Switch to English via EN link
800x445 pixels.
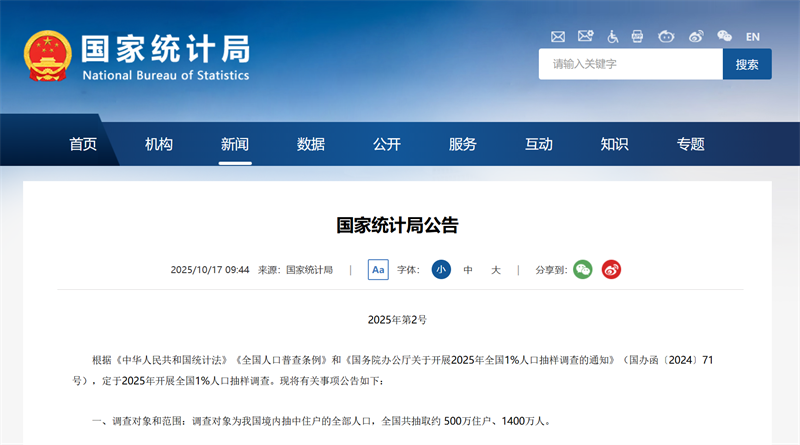click(x=753, y=37)
